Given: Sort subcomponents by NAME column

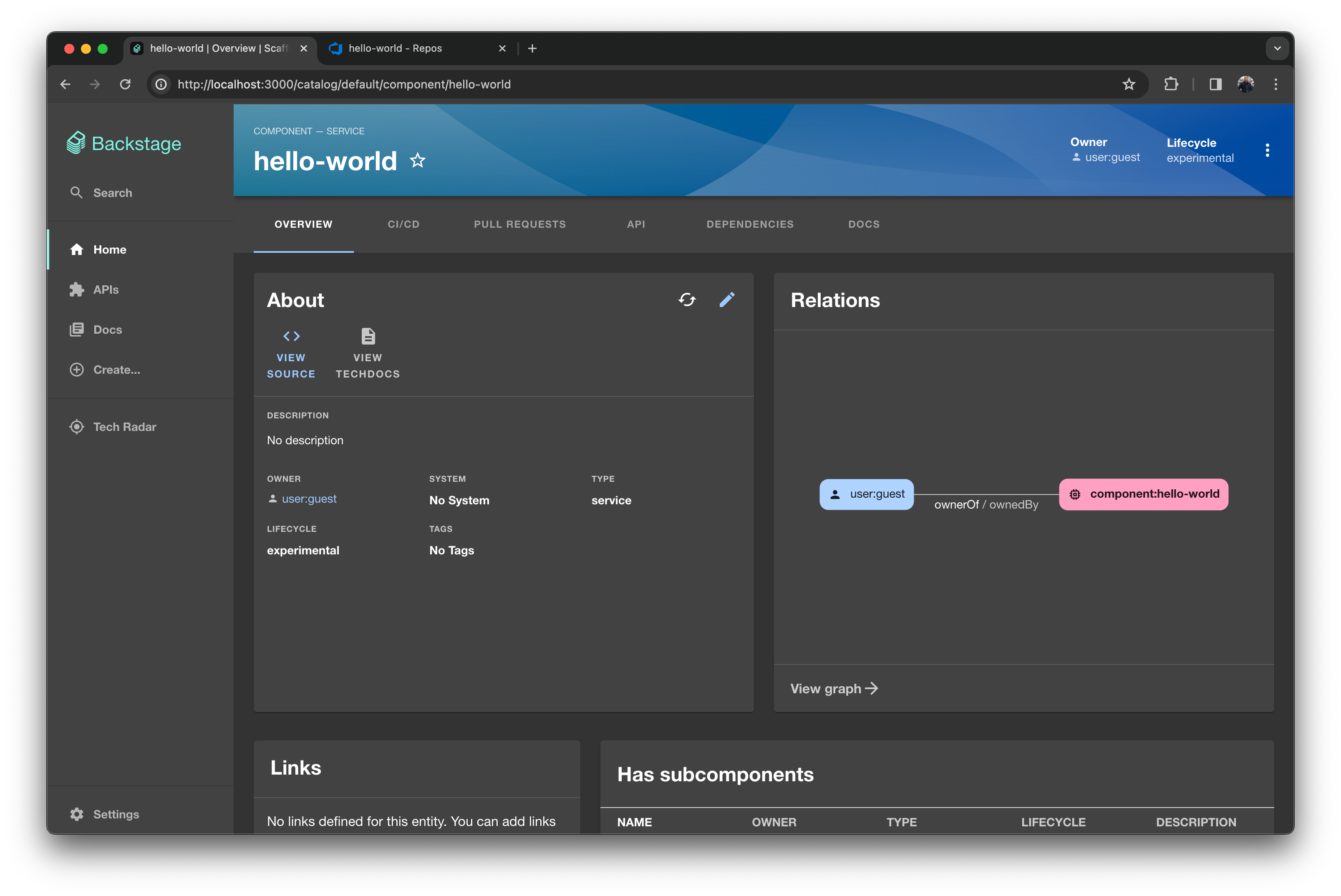Looking at the screenshot, I should tap(635, 822).
